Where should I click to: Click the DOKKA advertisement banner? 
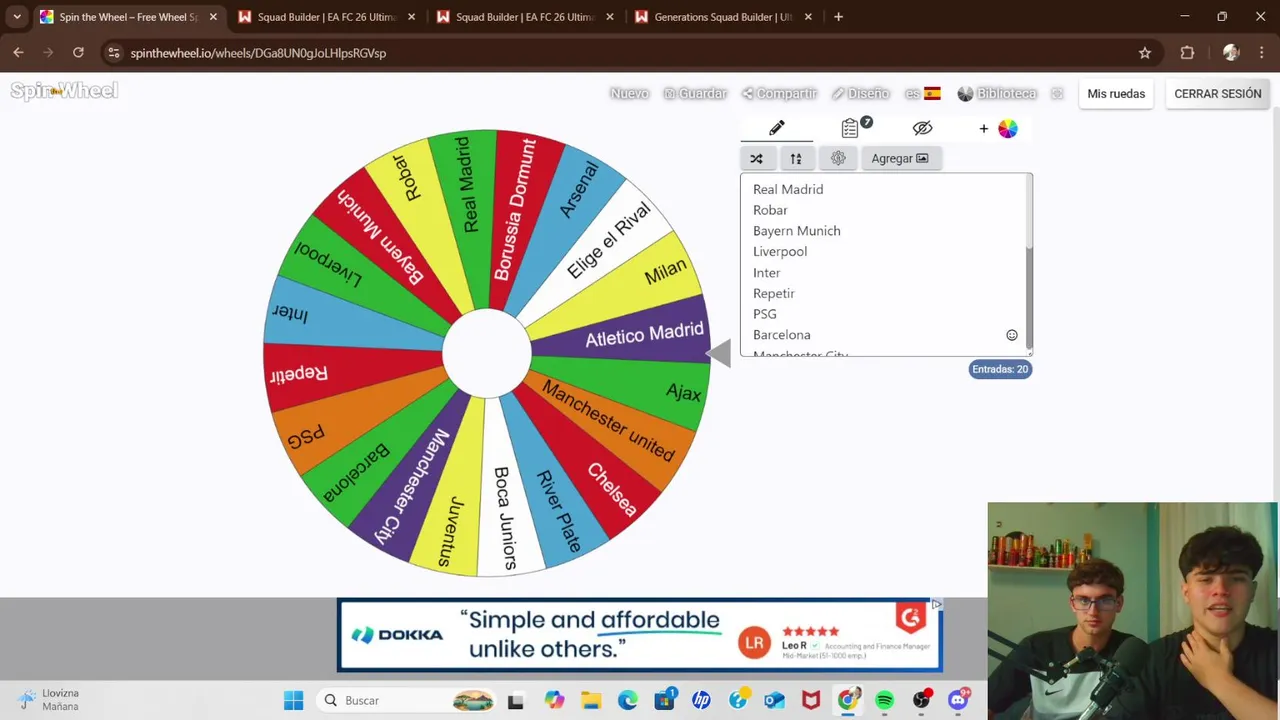tap(640, 635)
